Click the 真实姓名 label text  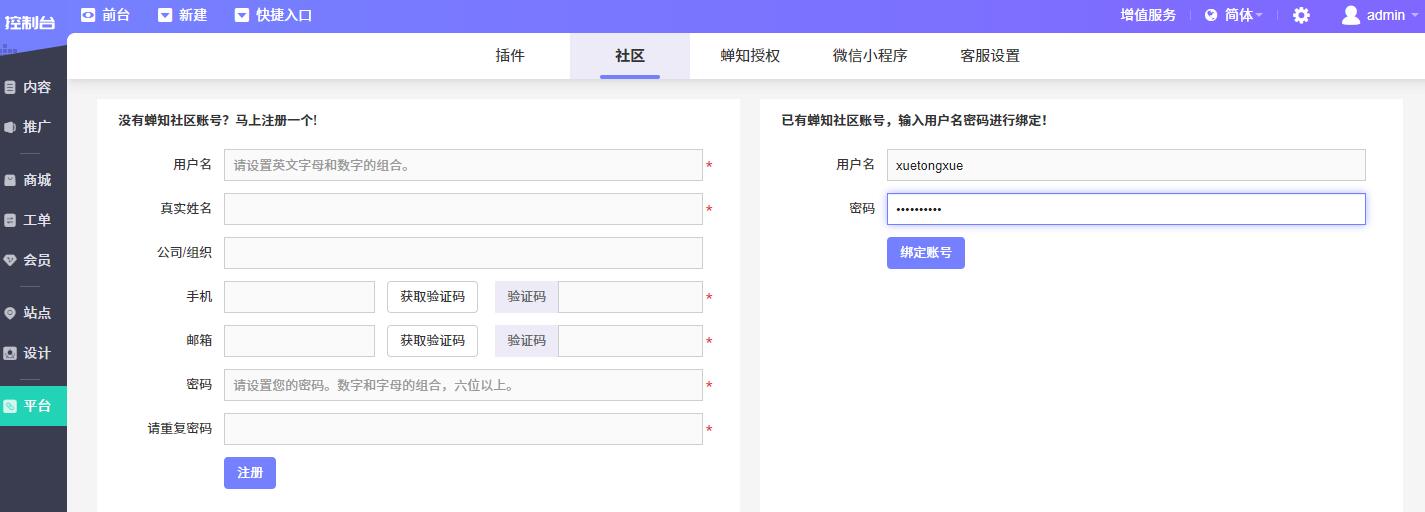coord(186,209)
